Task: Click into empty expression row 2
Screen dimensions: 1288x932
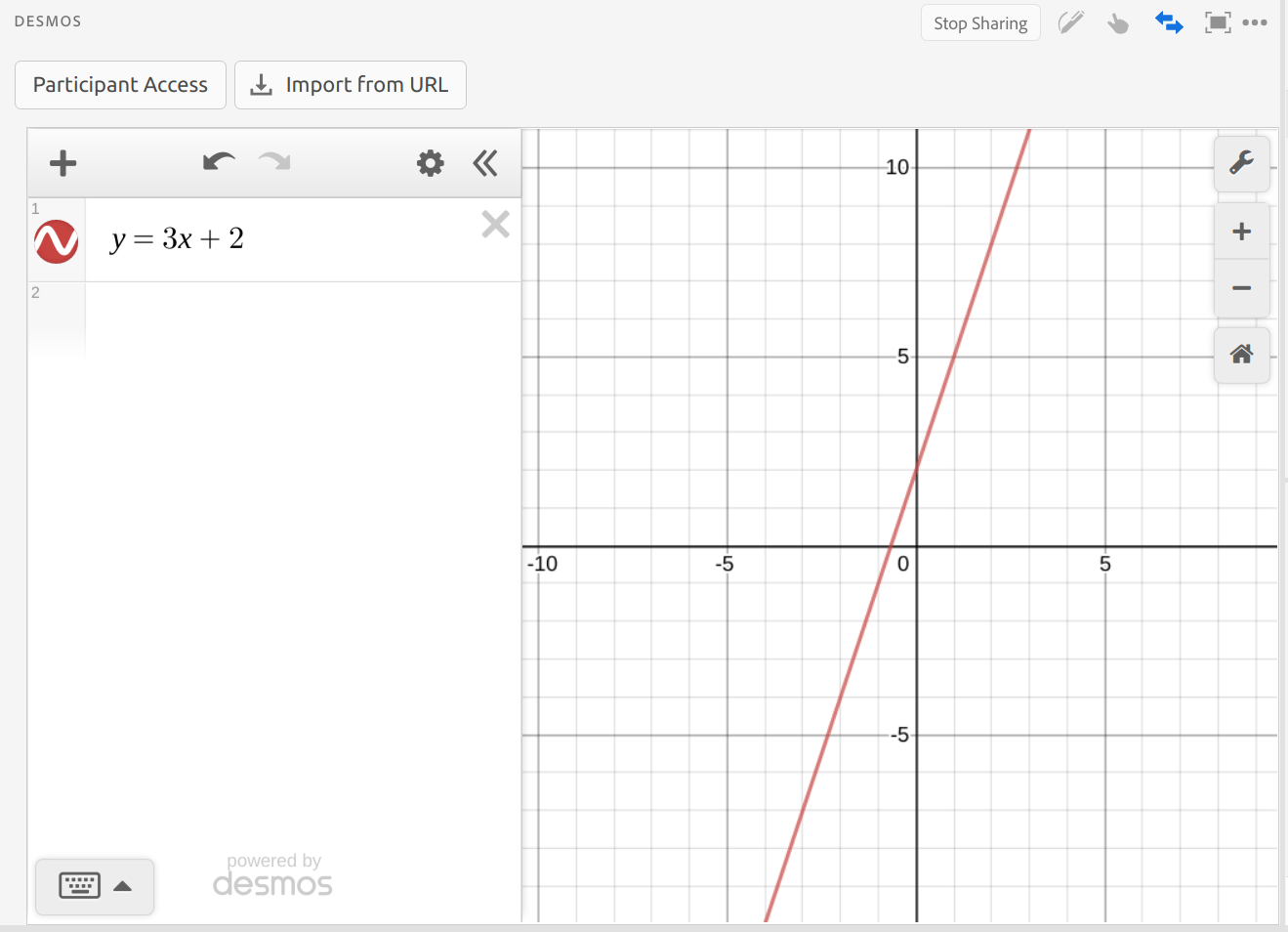Action: click(303, 320)
